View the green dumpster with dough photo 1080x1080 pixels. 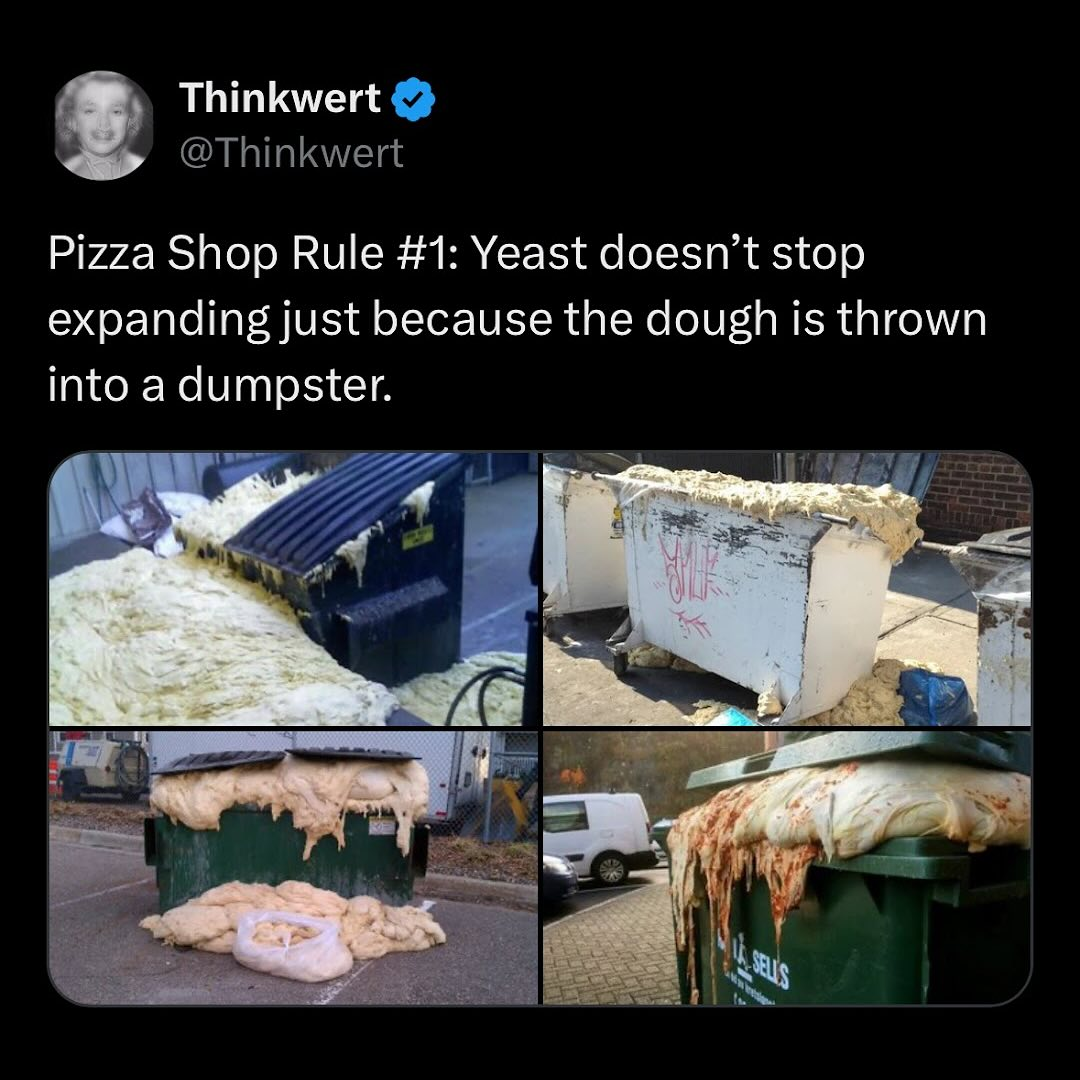[293, 868]
